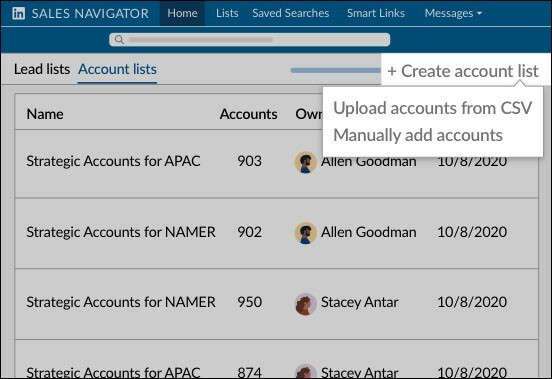Click the Create account list button

pos(463,71)
